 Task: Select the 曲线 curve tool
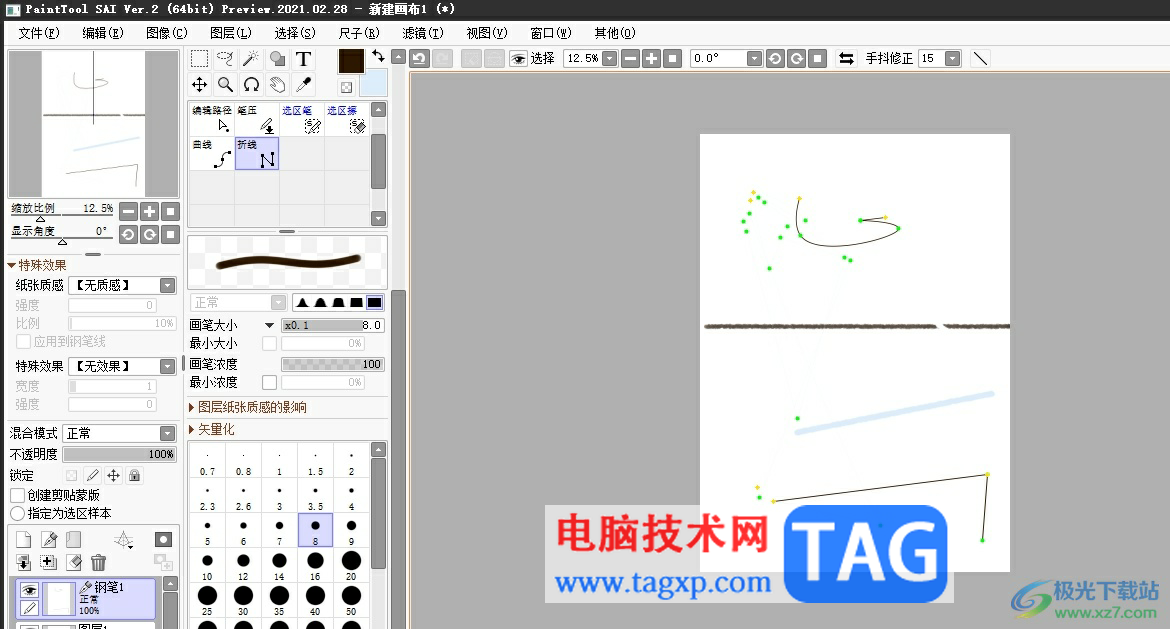(x=212, y=154)
